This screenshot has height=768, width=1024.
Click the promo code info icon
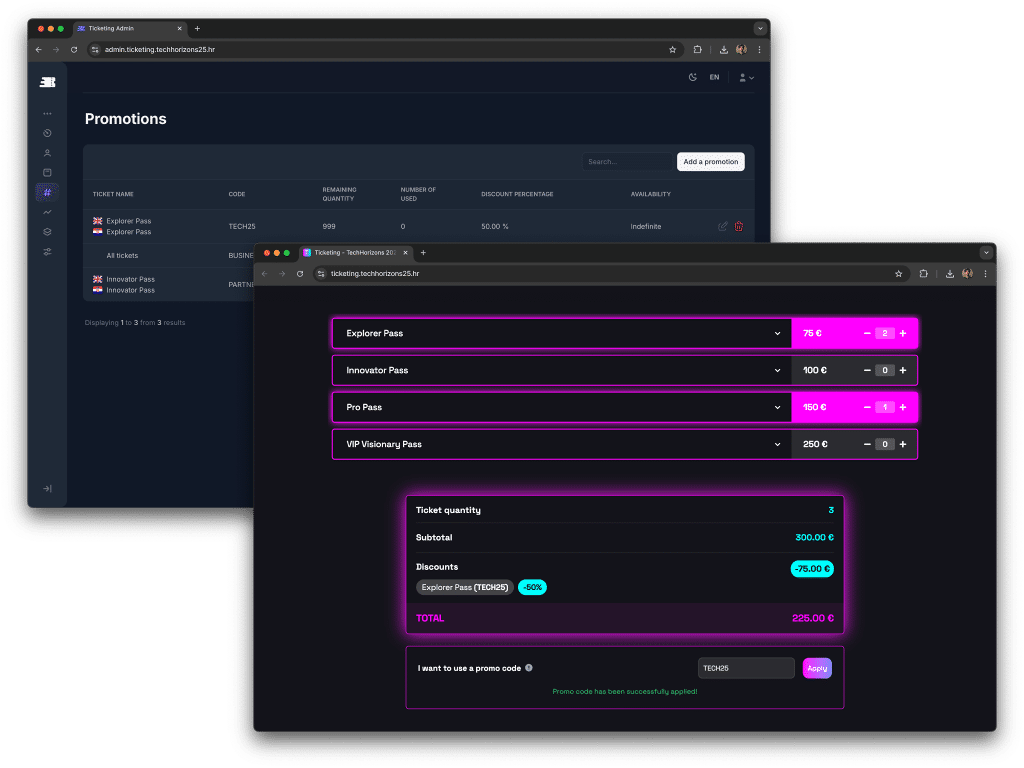click(x=529, y=668)
